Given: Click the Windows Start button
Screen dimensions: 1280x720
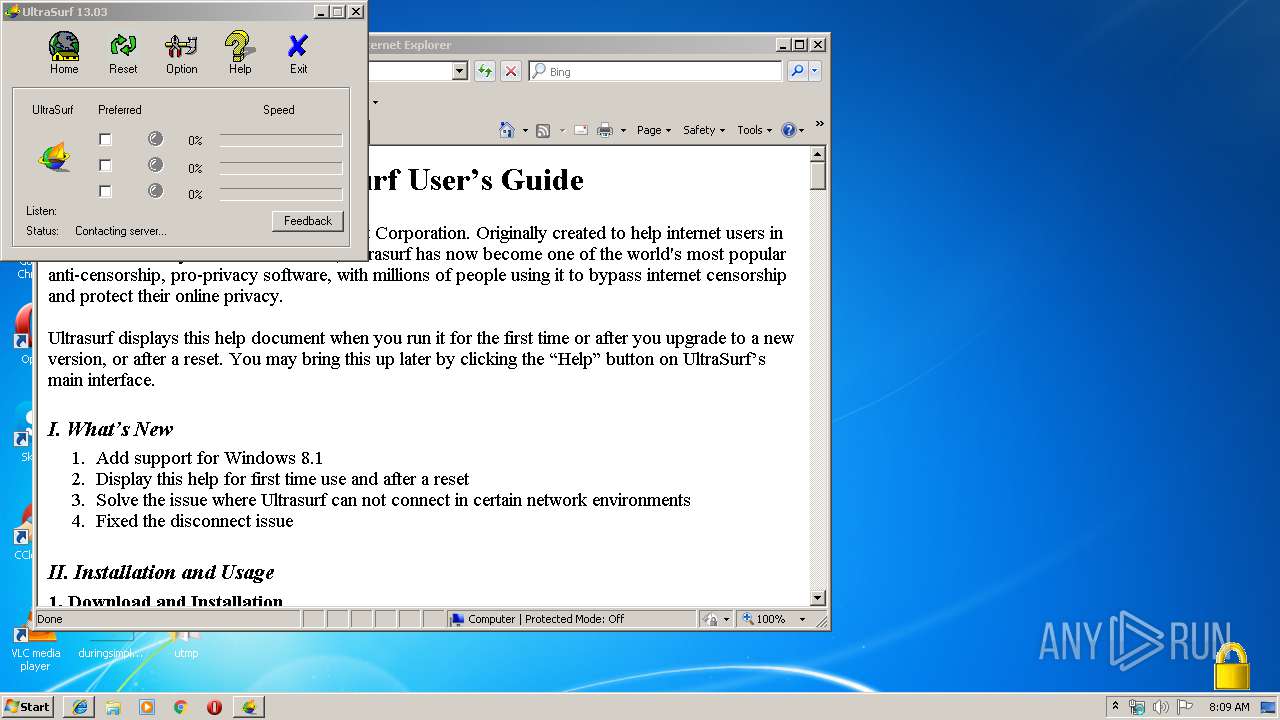Looking at the screenshot, I should (x=28, y=706).
